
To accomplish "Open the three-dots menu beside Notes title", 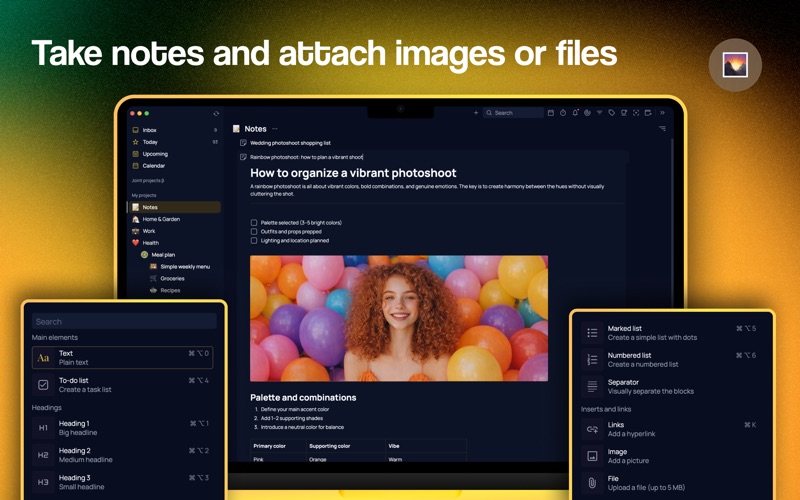I will tap(274, 129).
